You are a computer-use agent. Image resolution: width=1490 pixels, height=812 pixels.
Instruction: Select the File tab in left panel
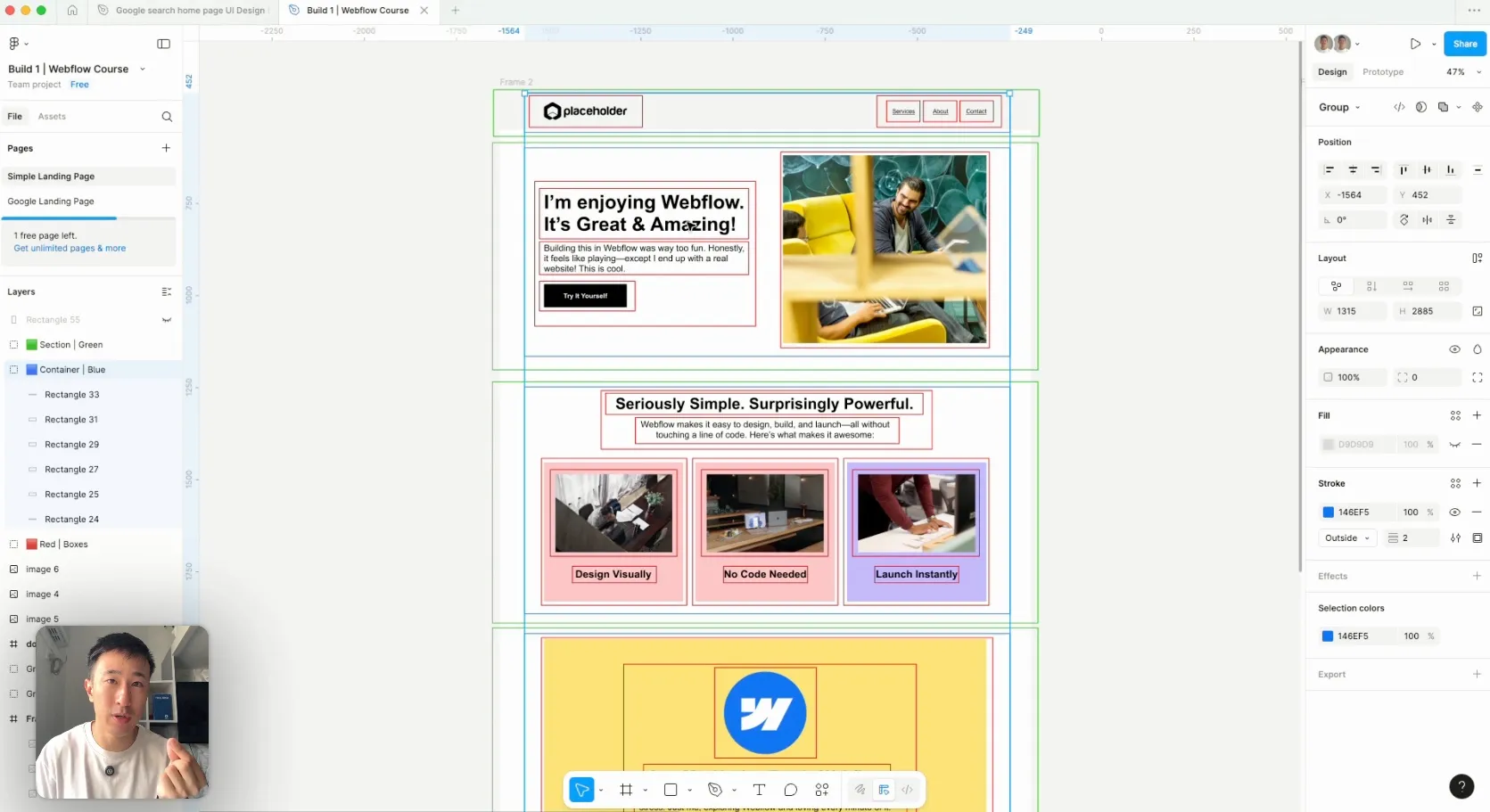coord(15,117)
